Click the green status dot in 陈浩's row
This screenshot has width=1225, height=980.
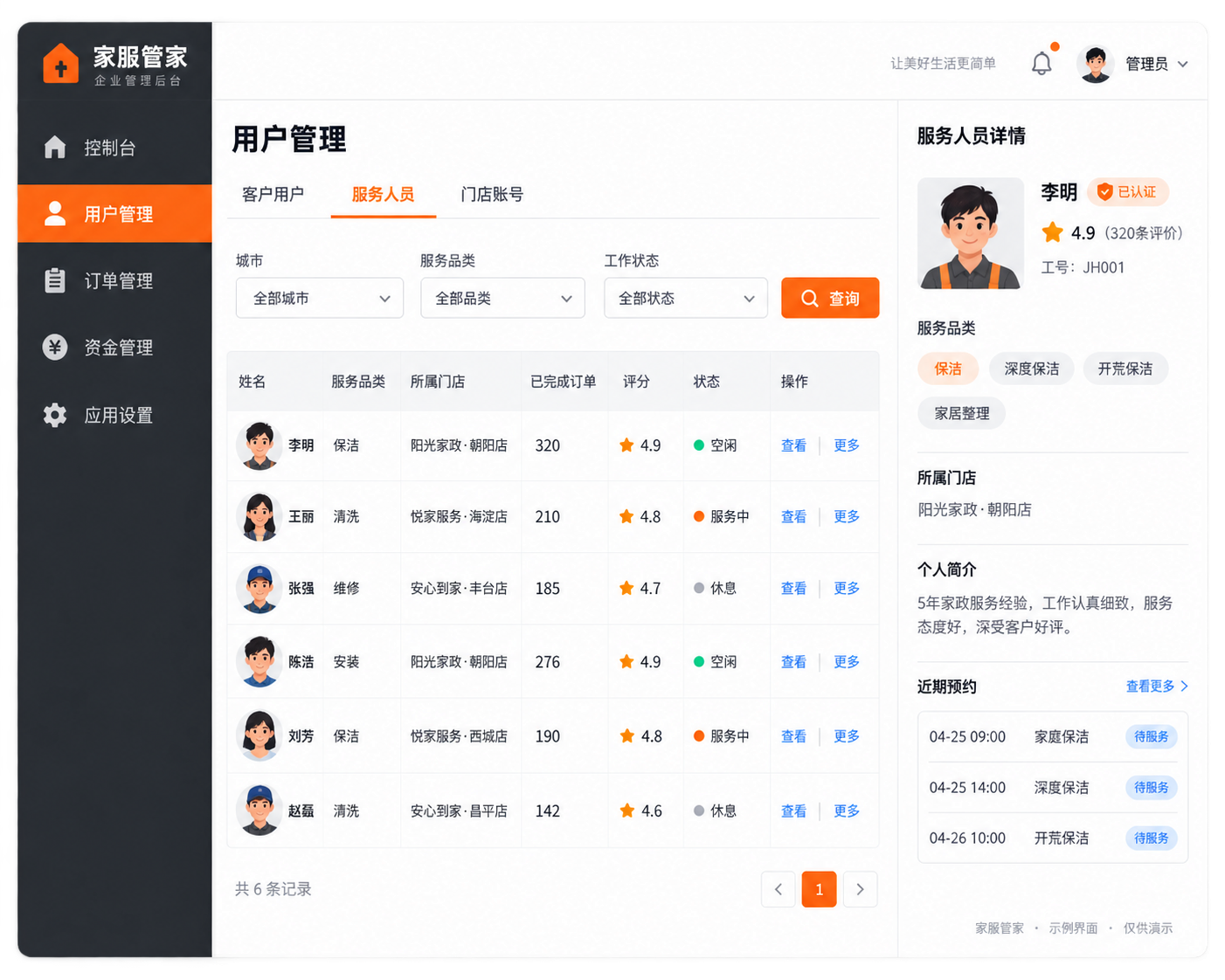[699, 661]
